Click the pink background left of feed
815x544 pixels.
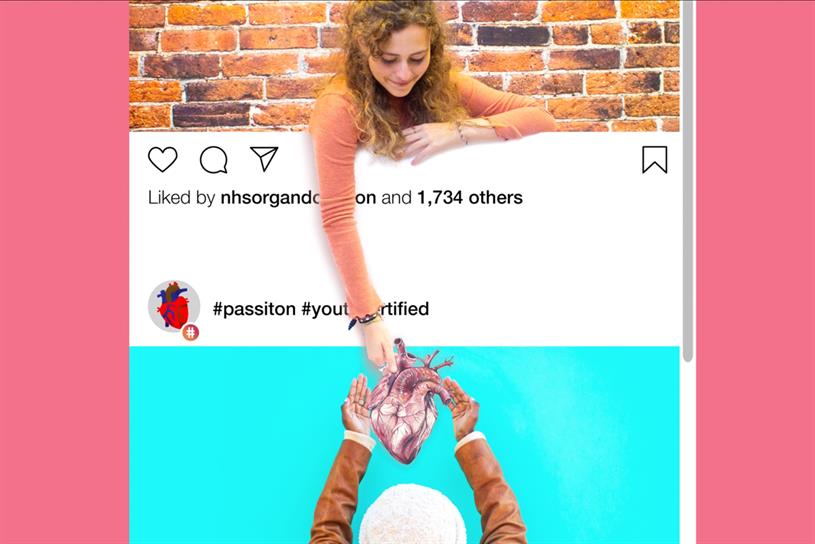click(x=64, y=272)
